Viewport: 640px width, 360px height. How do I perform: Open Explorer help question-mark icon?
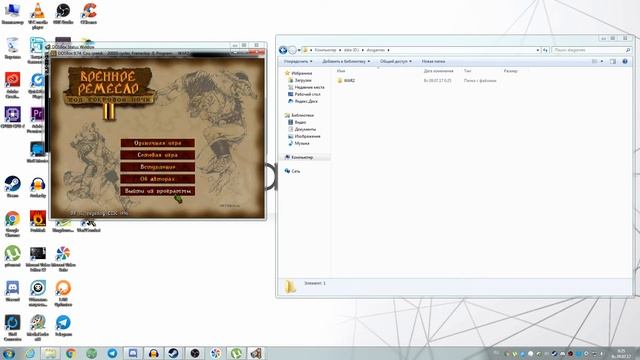point(624,61)
